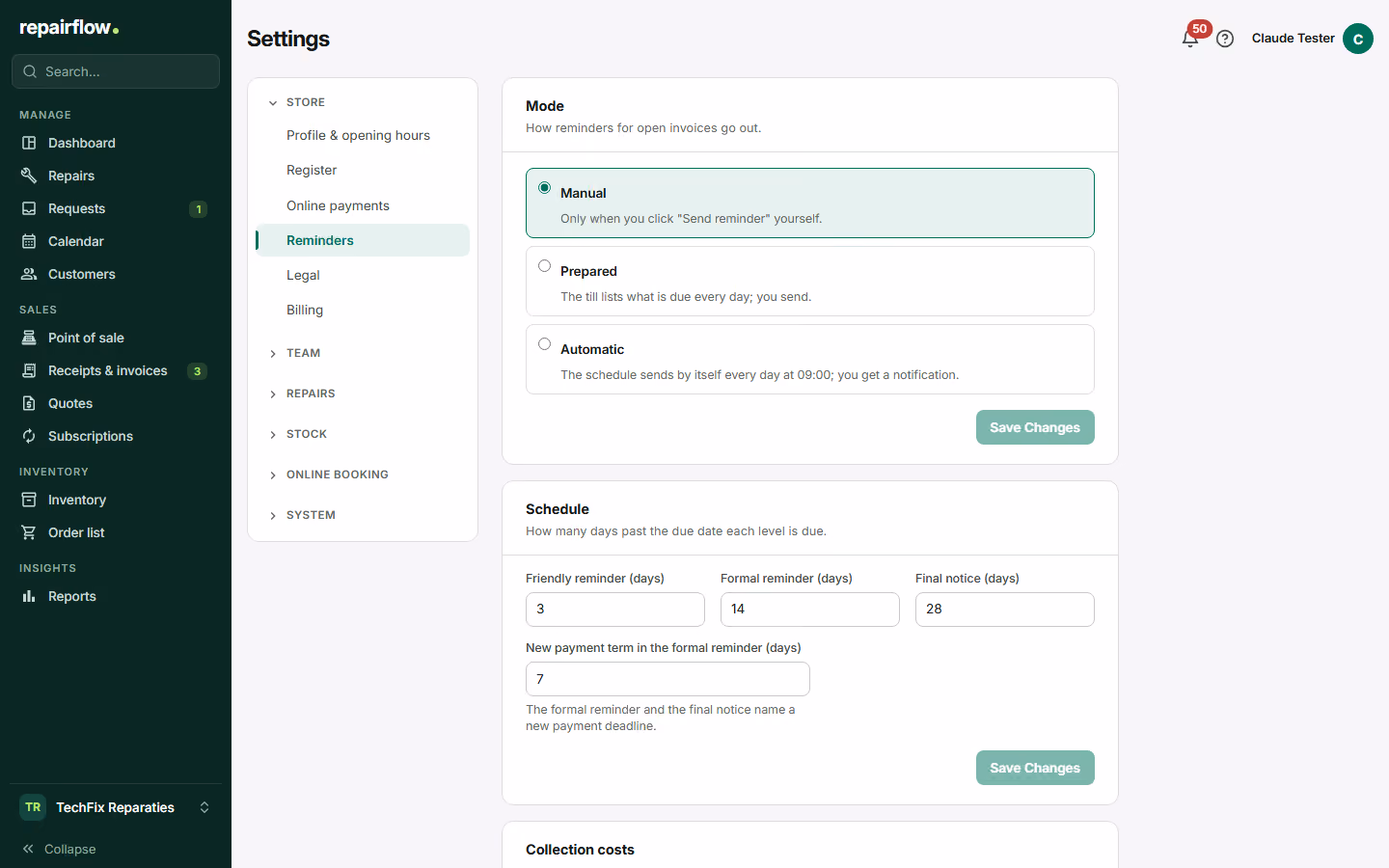Save Changes in the Schedule card
Viewport: 1389px width, 868px height.
(1035, 768)
